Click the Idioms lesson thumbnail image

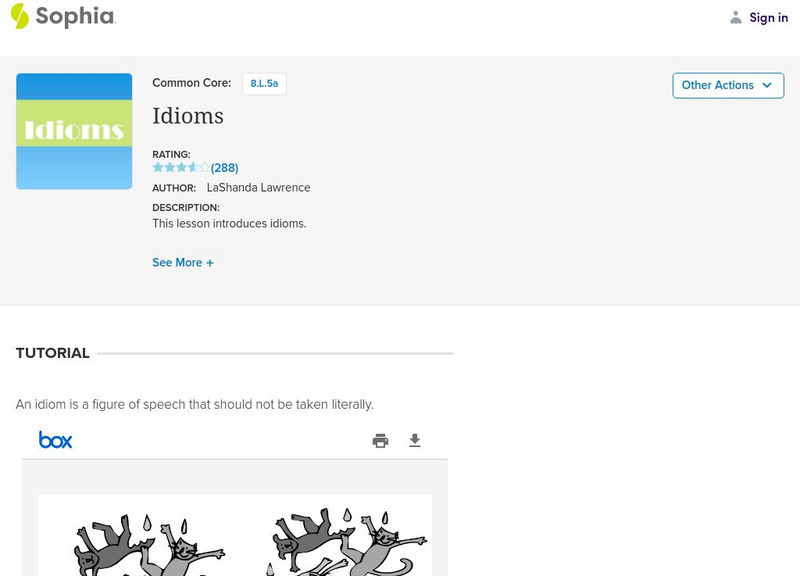tap(74, 131)
